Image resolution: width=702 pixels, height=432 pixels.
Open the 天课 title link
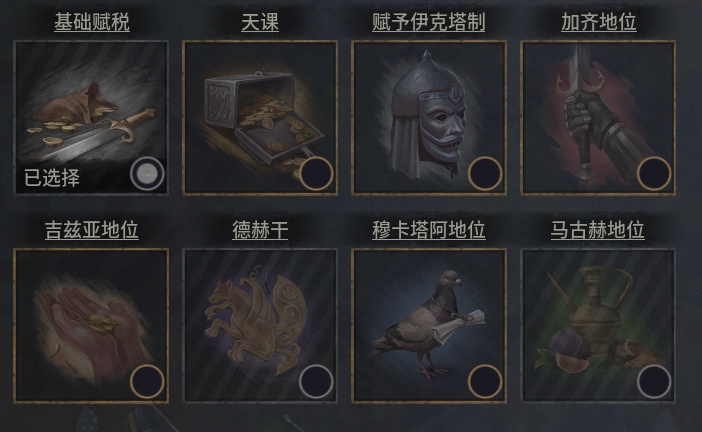pos(260,22)
